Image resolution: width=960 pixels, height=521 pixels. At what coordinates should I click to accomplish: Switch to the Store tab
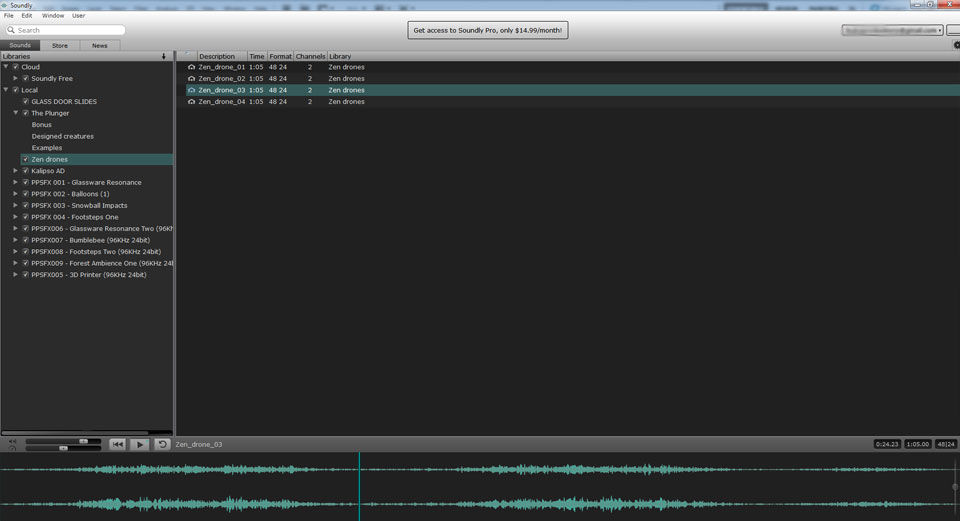[60, 45]
